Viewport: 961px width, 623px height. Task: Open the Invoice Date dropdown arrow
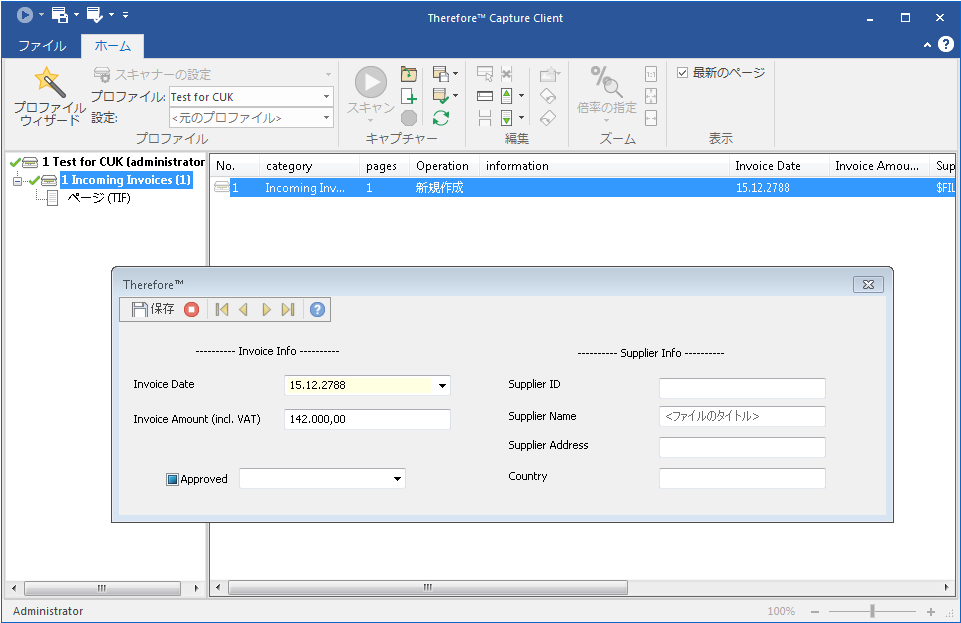442,385
